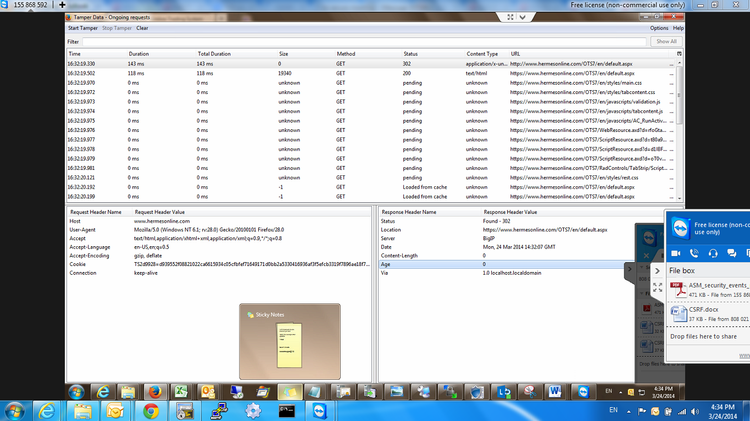Click the TeamViewer headset voice icon
750x421 pixels.
point(713,253)
